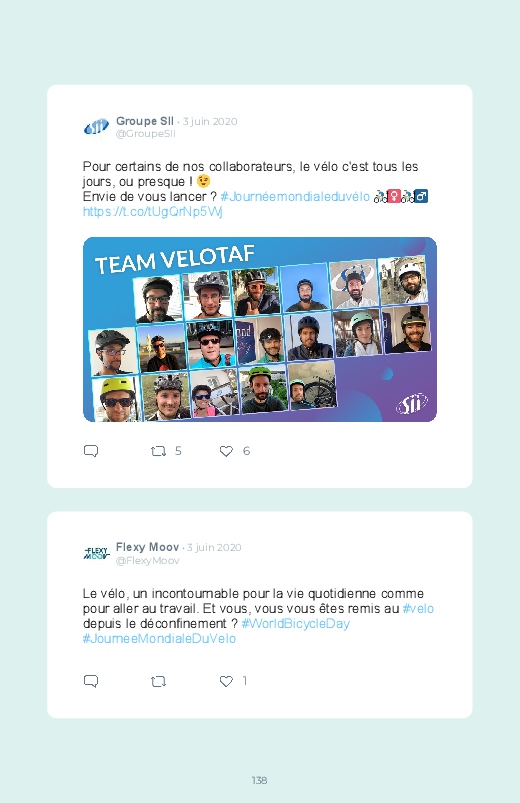Retweet the Groupe SII post
Image resolution: width=520 pixels, height=803 pixels.
coord(158,451)
